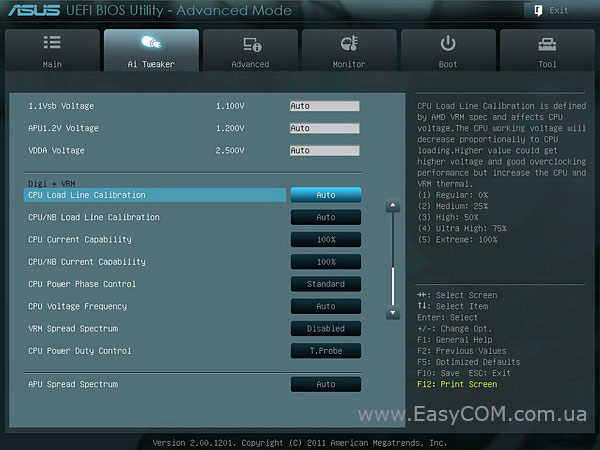The height and width of the screenshot is (450, 600).
Task: Click the 2.500V value
Action: pyautogui.click(x=230, y=150)
